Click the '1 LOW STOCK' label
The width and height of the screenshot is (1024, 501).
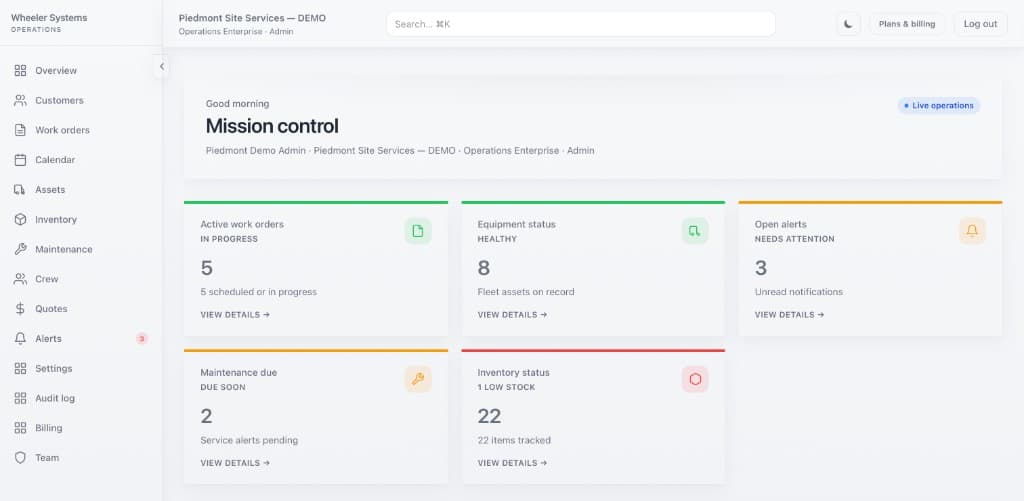(x=506, y=387)
